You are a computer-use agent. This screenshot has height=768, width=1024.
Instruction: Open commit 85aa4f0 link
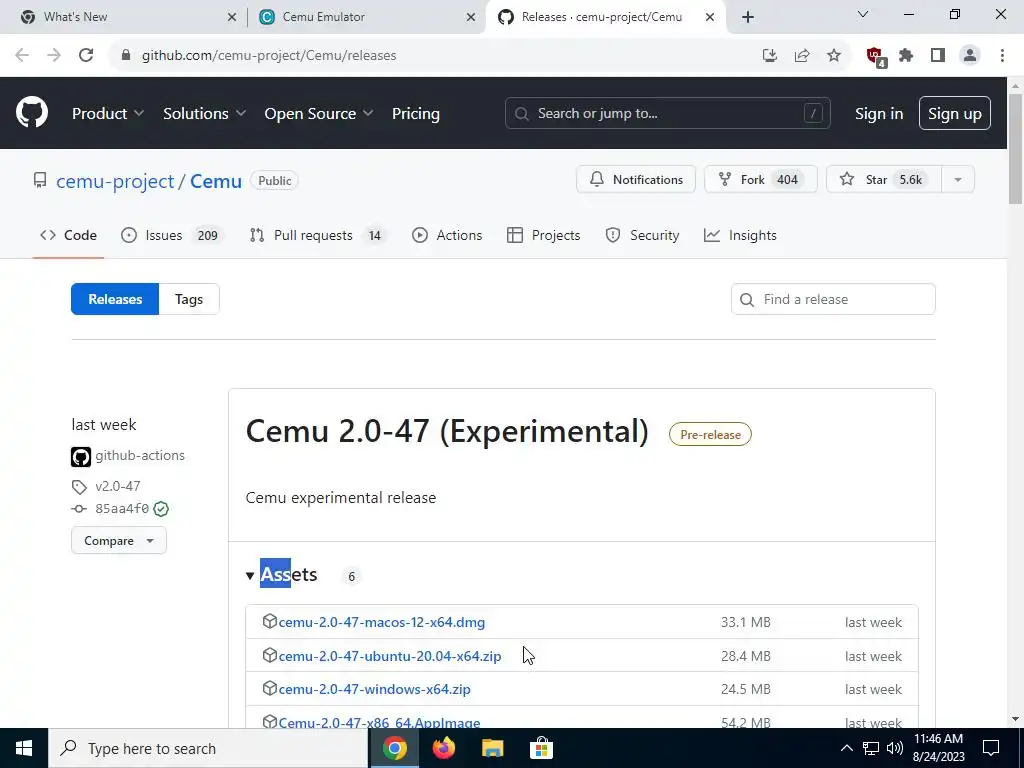pyautogui.click(x=122, y=509)
